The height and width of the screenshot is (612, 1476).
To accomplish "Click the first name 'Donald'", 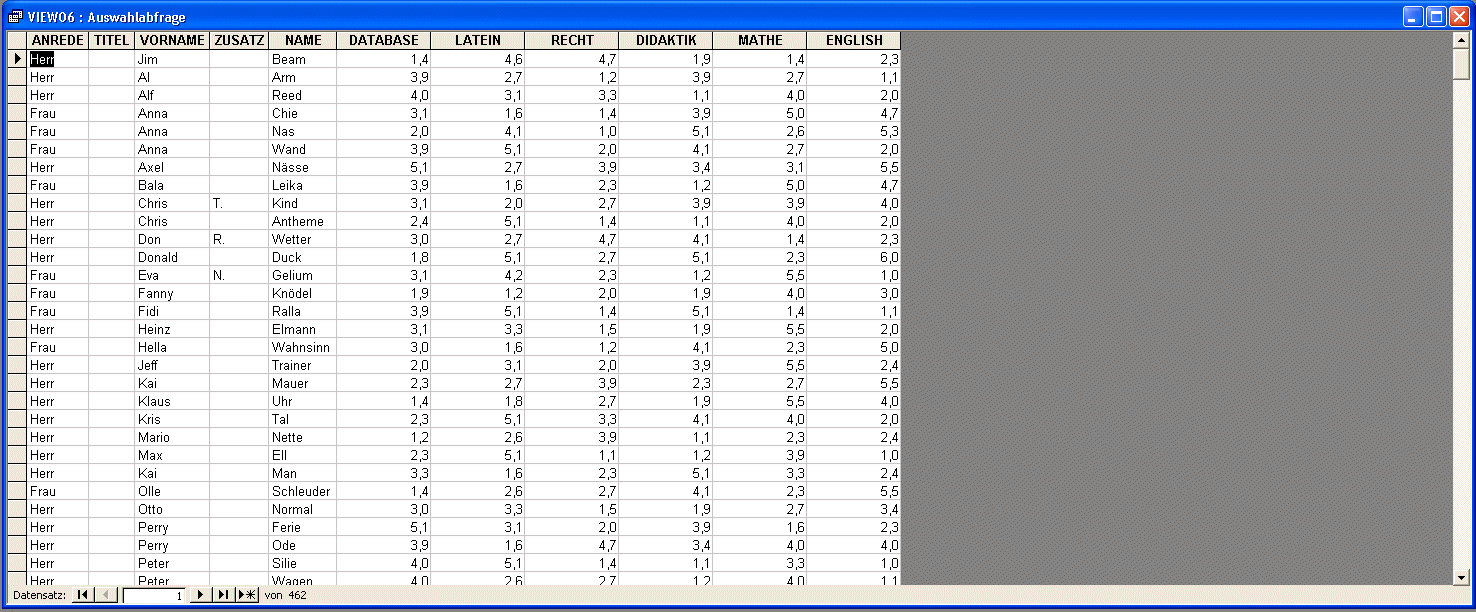I will pos(172,257).
